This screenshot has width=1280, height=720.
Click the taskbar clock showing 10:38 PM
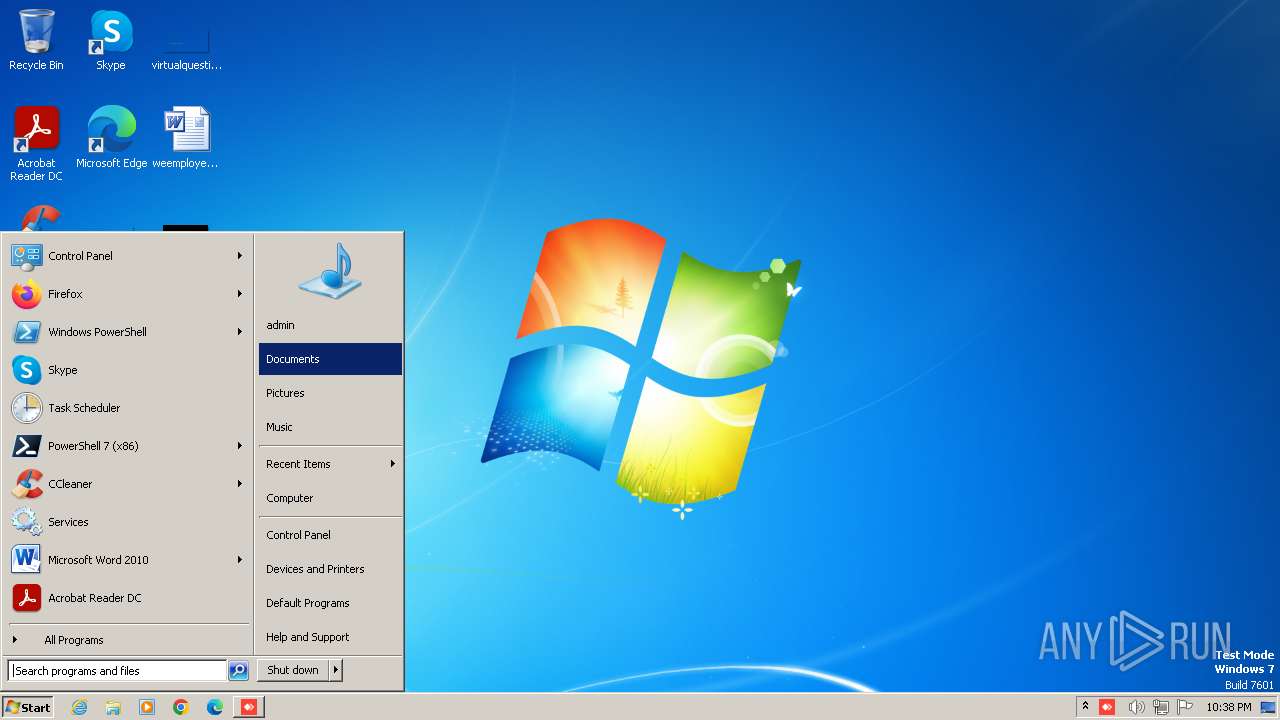[x=1229, y=707]
